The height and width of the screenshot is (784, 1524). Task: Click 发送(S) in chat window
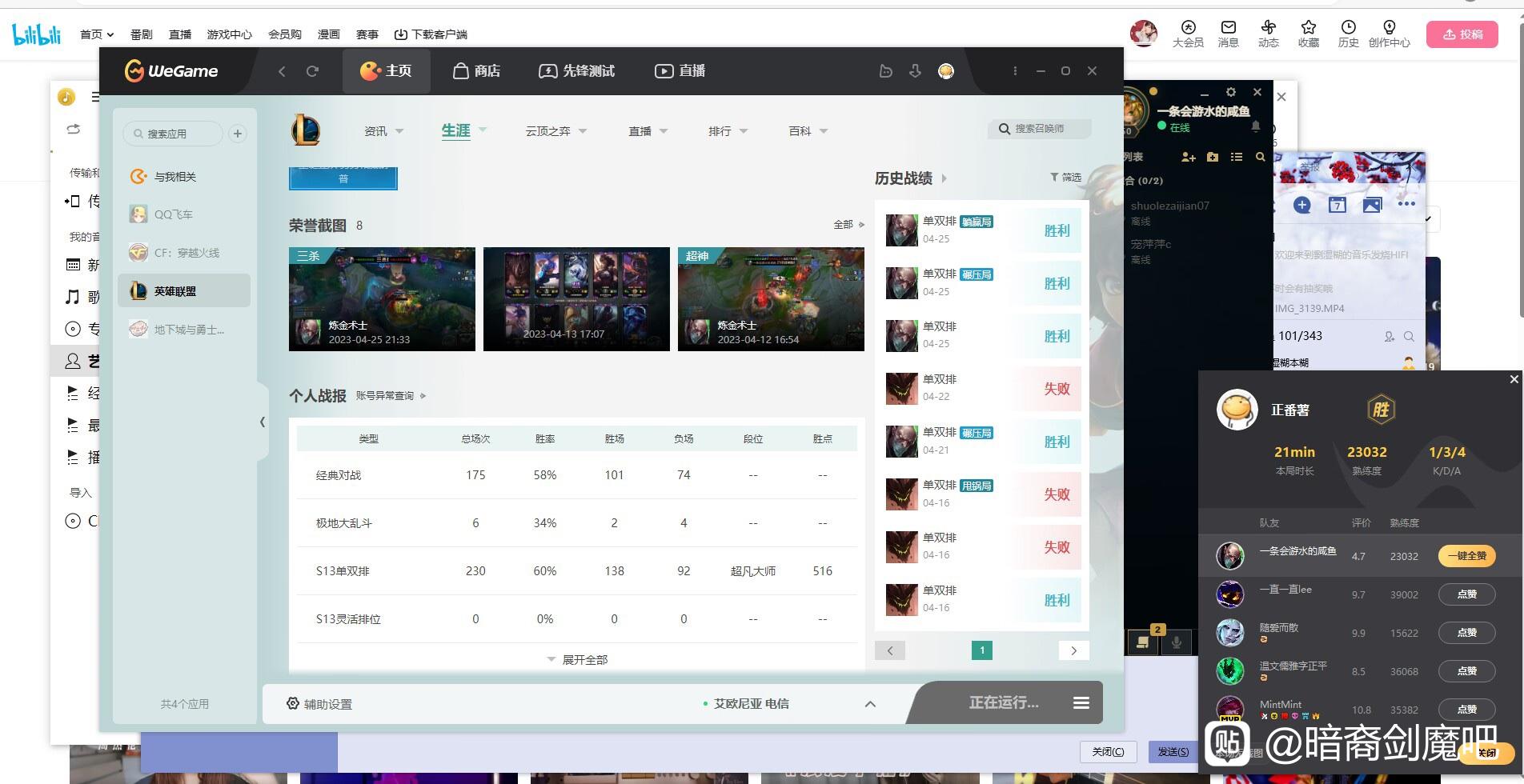1173,751
